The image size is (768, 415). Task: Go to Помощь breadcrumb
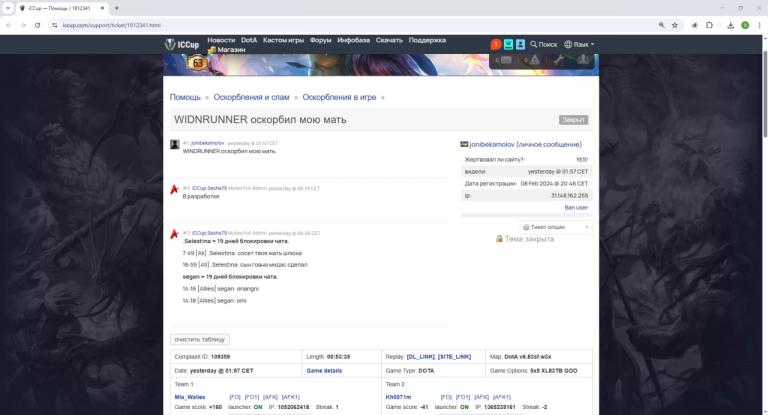185,97
